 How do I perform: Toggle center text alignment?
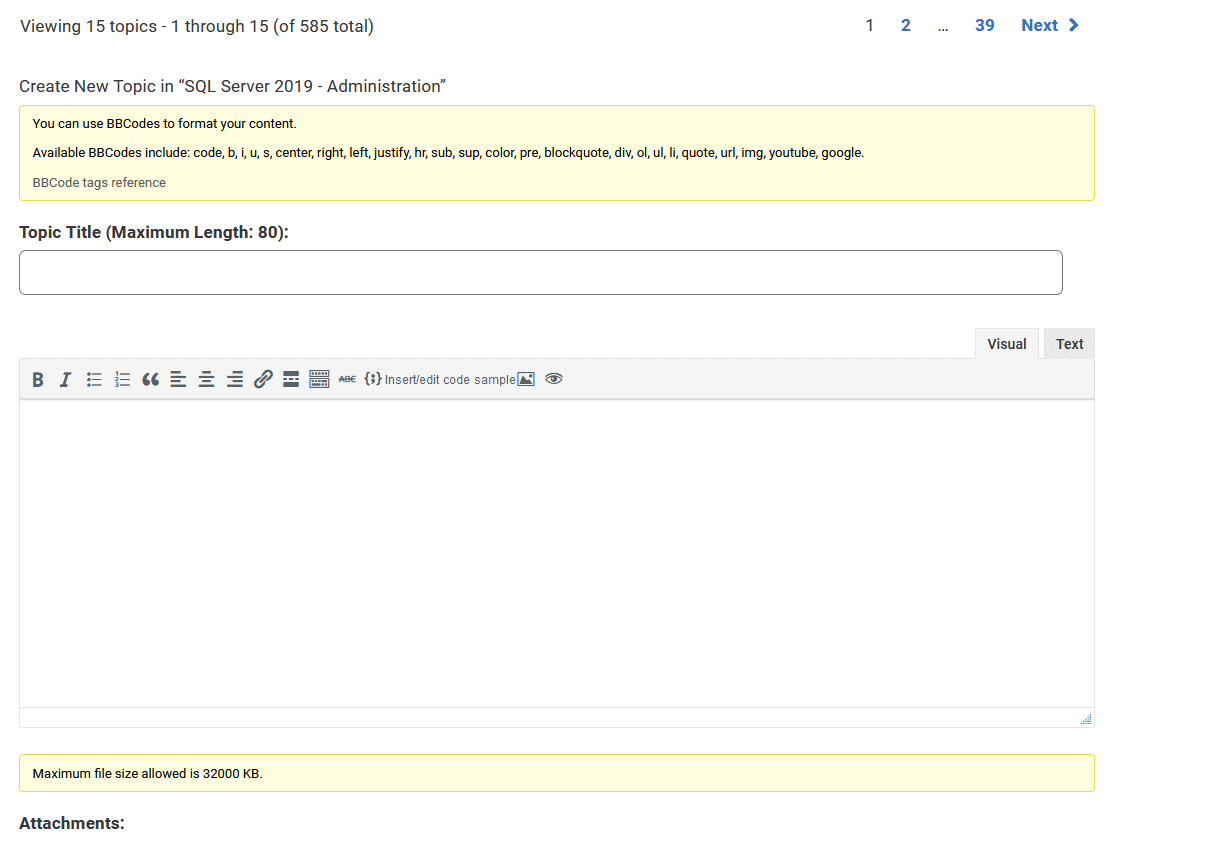click(206, 379)
